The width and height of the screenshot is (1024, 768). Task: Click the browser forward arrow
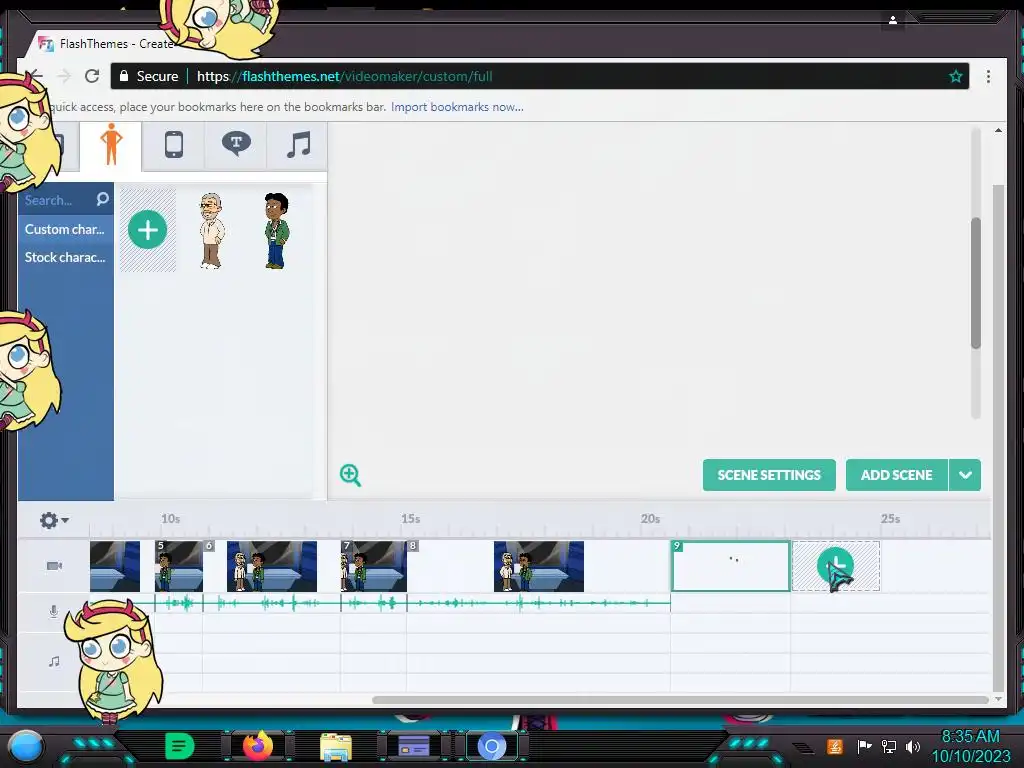63,76
